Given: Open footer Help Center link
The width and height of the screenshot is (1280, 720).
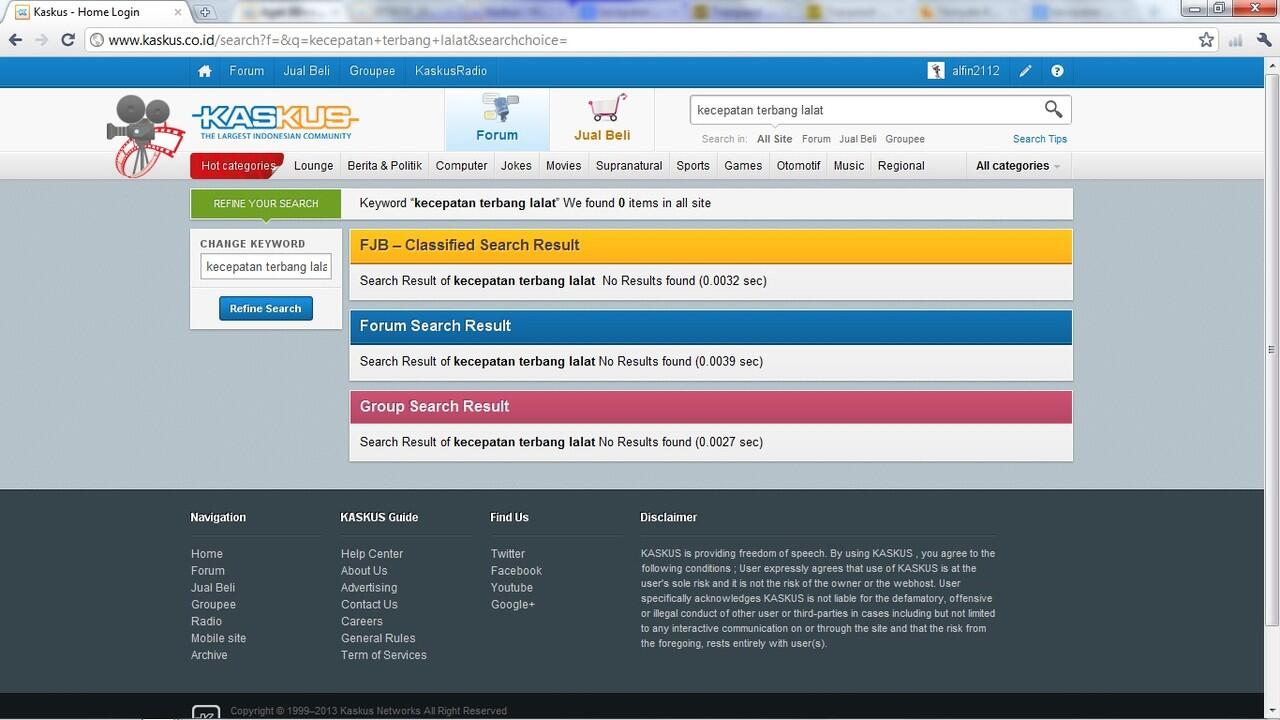Looking at the screenshot, I should click(x=372, y=554).
